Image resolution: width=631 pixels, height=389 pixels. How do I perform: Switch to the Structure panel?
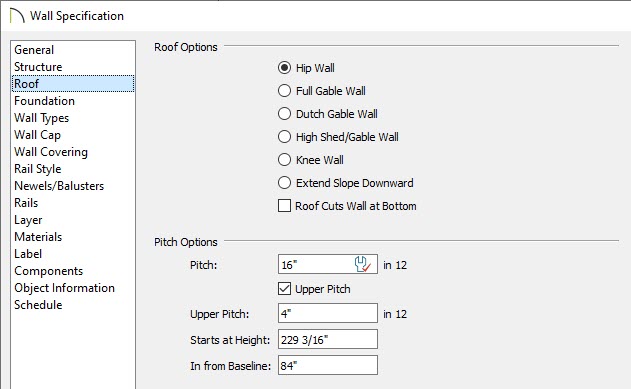click(x=73, y=67)
